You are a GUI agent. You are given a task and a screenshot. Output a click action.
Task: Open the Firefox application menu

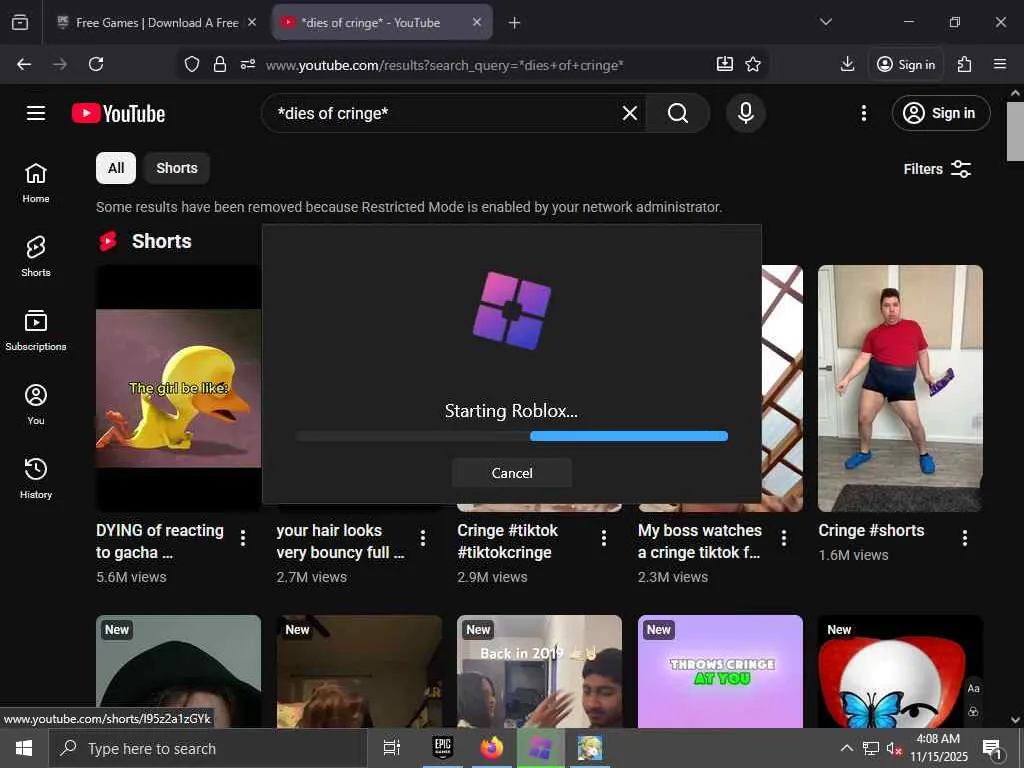coord(1000,64)
